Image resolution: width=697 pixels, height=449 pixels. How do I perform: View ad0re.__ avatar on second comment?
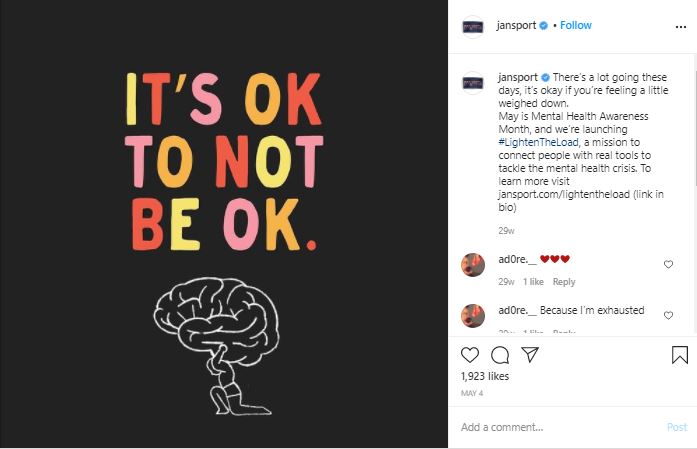[473, 316]
